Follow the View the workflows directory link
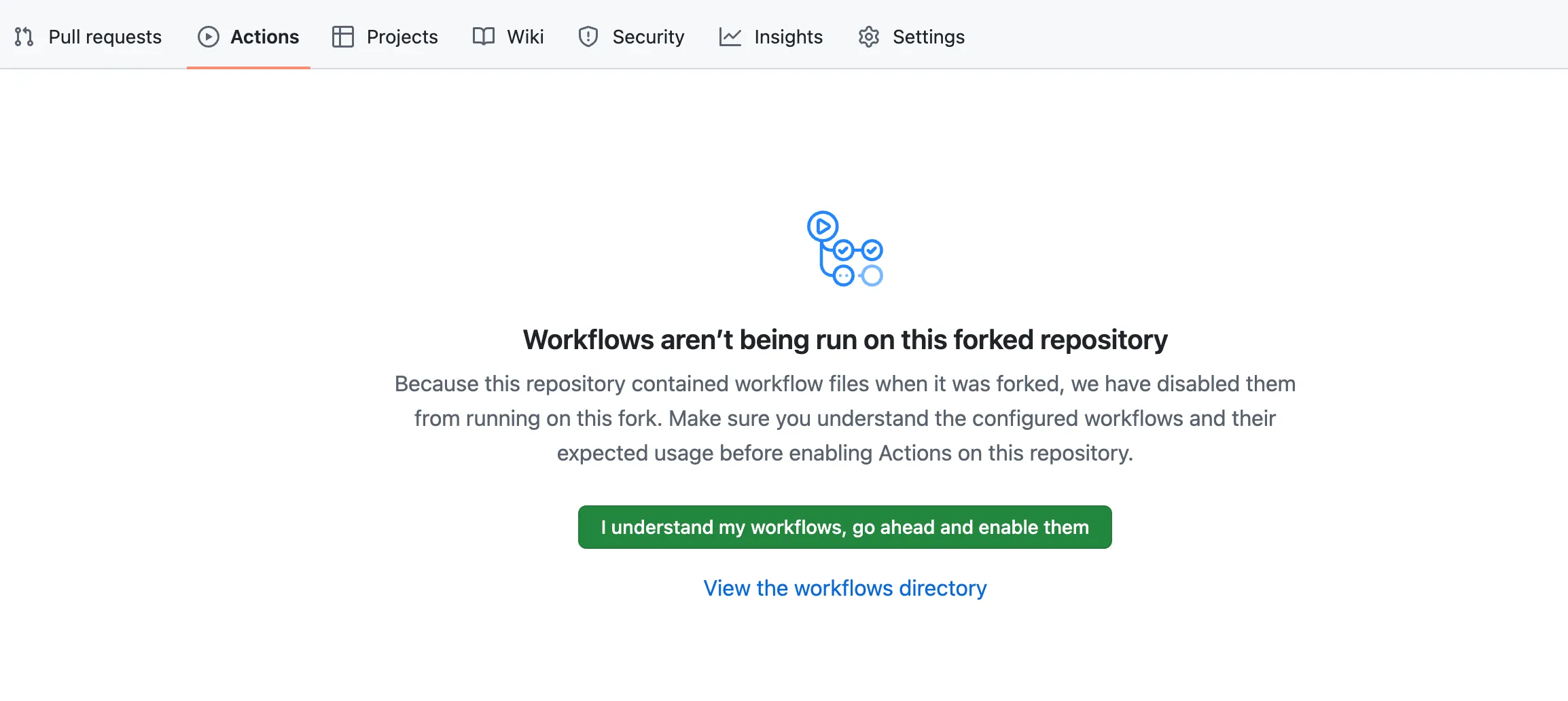The width and height of the screenshot is (1568, 701). pyautogui.click(x=844, y=588)
